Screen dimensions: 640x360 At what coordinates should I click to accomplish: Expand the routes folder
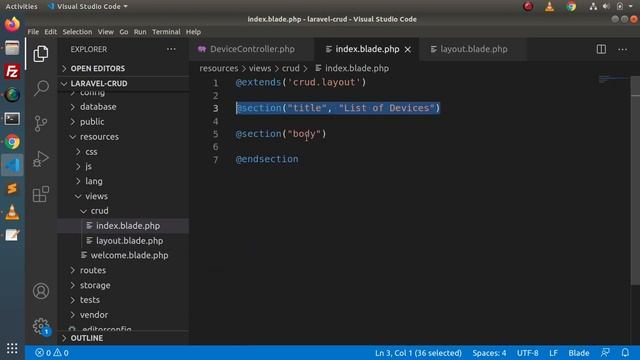coord(93,270)
